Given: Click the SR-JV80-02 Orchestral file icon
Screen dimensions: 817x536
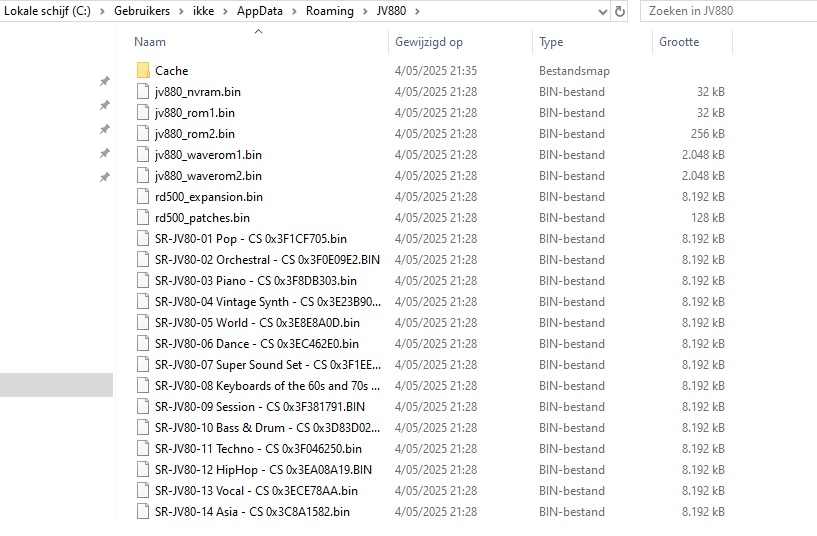Looking at the screenshot, I should [x=143, y=259].
